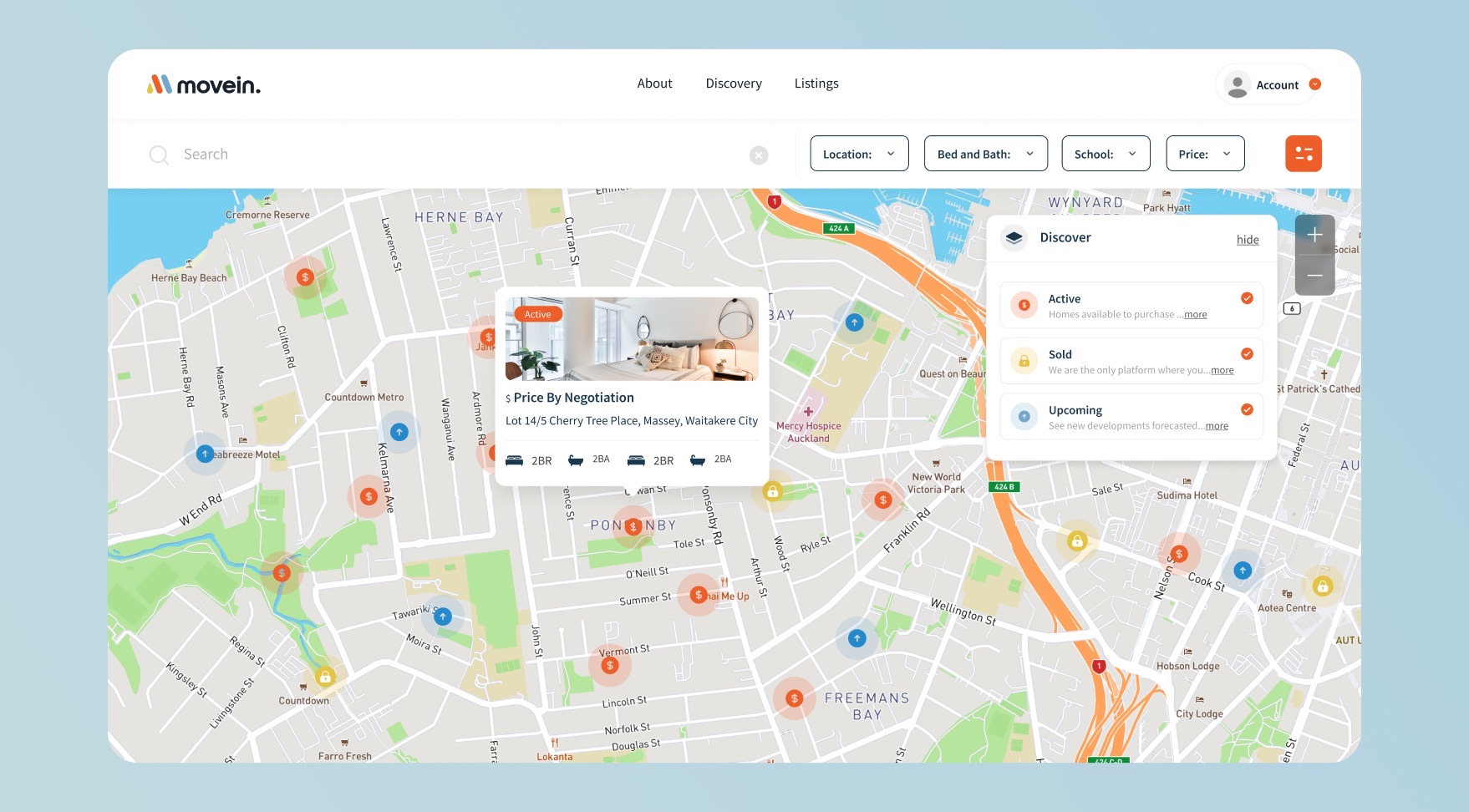Click the movein logo
The image size is (1469, 812).
(204, 84)
